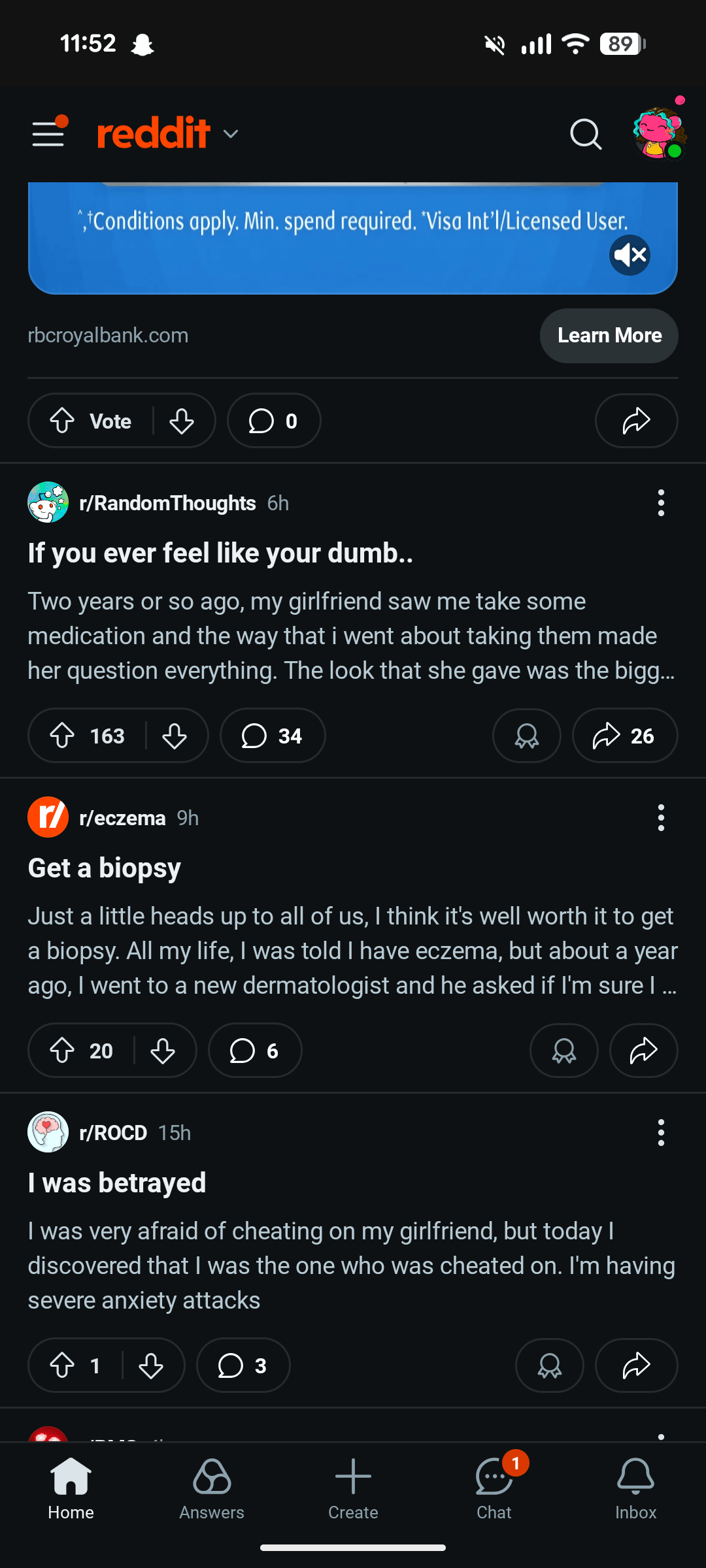Image resolution: width=706 pixels, height=1568 pixels.
Task: Downvote the "Get a biopsy" post
Action: click(163, 1051)
